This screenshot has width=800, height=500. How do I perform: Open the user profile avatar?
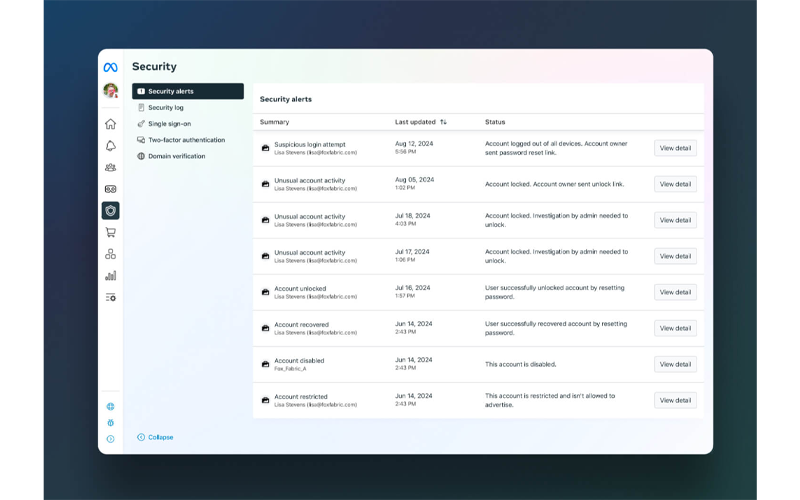pyautogui.click(x=110, y=90)
